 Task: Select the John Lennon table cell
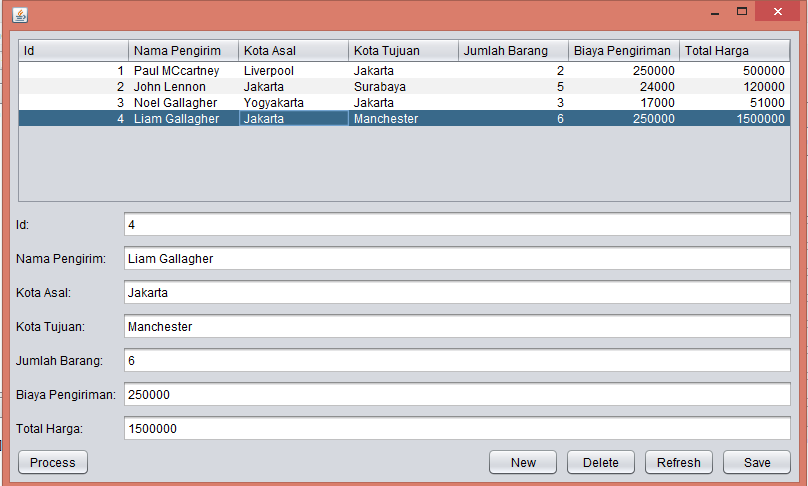point(183,86)
